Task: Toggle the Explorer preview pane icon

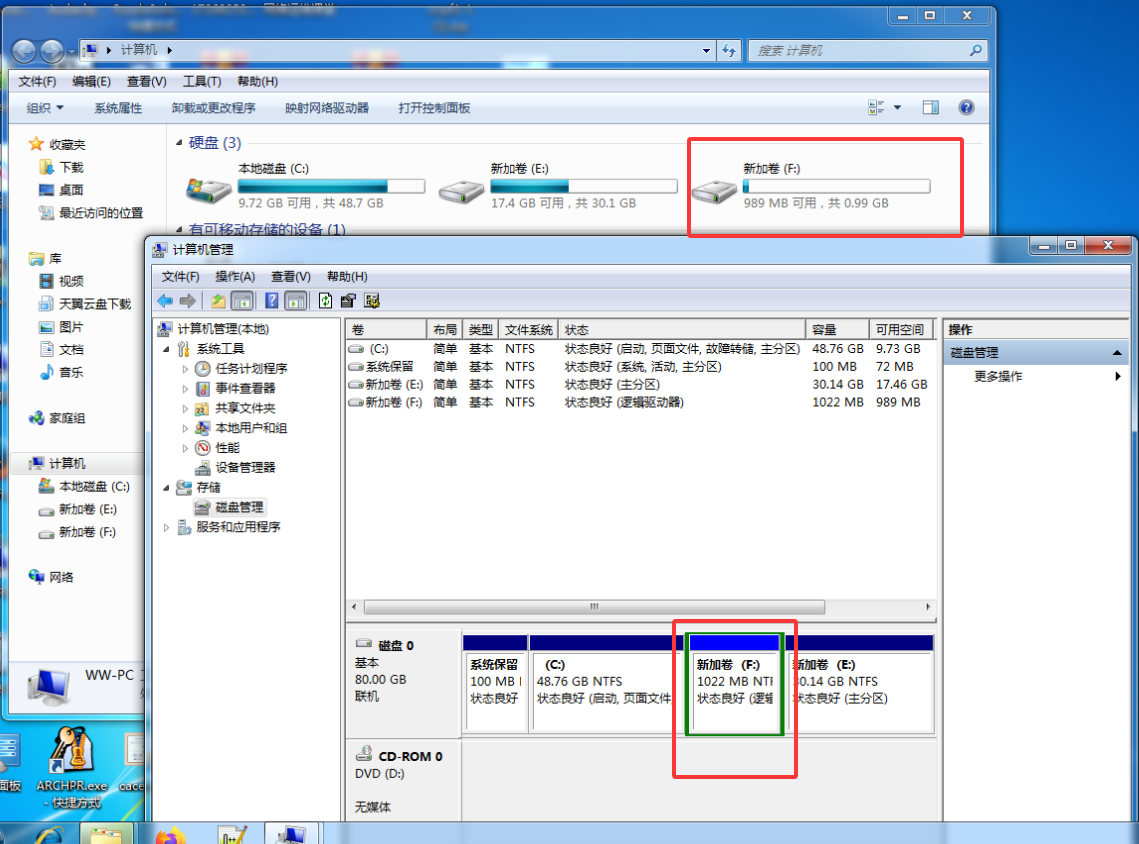Action: click(x=931, y=108)
